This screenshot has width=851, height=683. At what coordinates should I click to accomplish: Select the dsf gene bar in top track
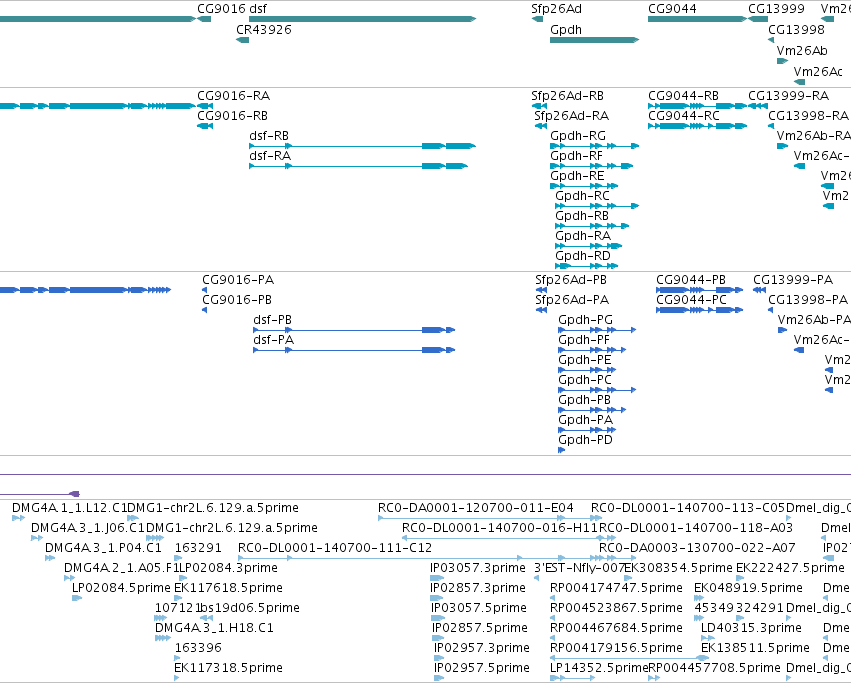(362, 19)
